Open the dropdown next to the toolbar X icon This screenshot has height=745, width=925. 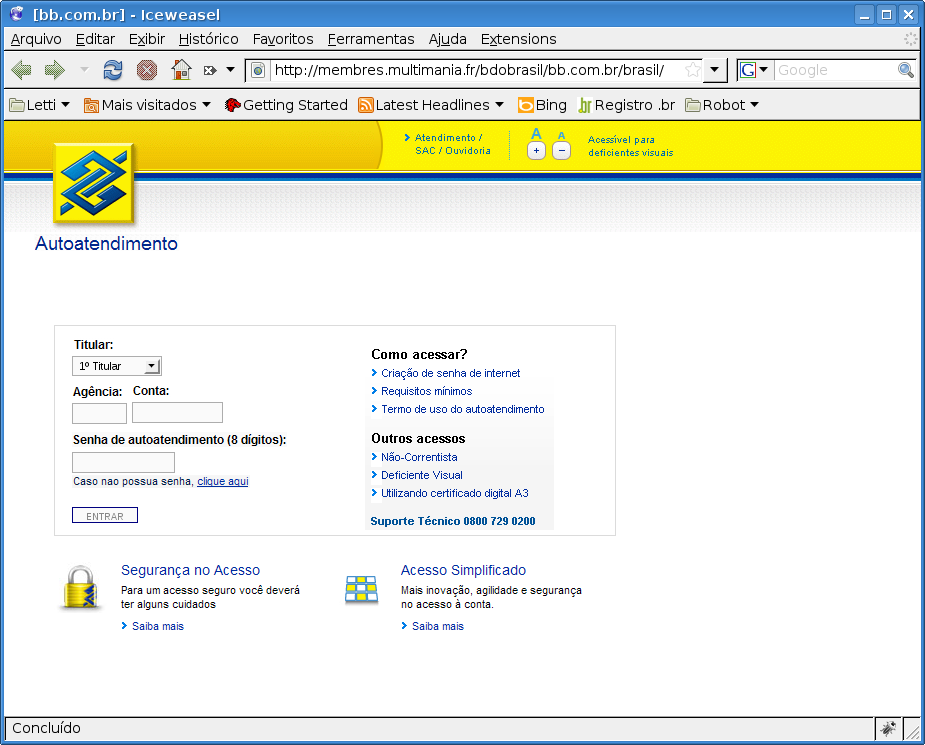[x=231, y=70]
